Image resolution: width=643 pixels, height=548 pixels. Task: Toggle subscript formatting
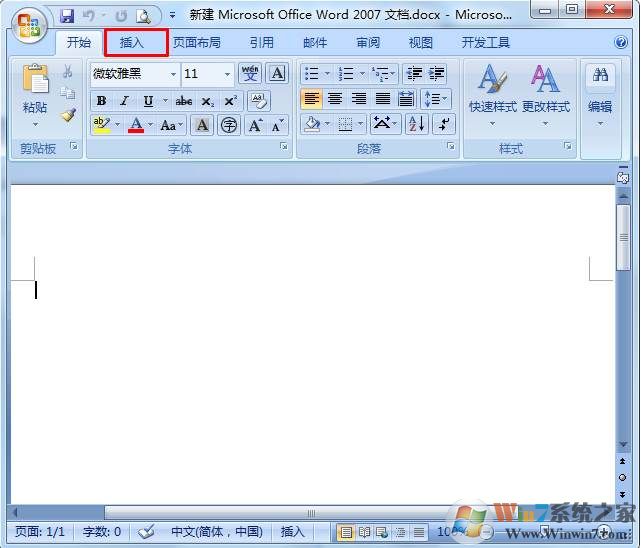coord(207,101)
